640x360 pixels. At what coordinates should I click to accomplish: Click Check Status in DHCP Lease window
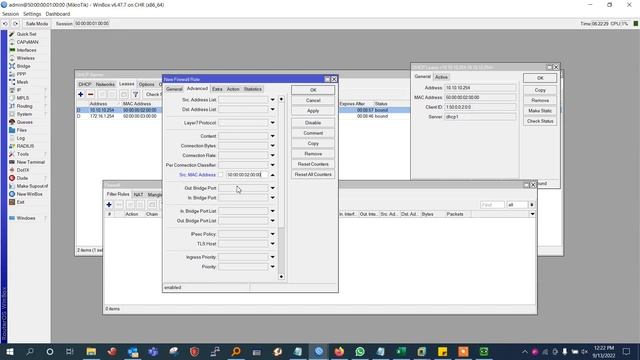pos(540,121)
